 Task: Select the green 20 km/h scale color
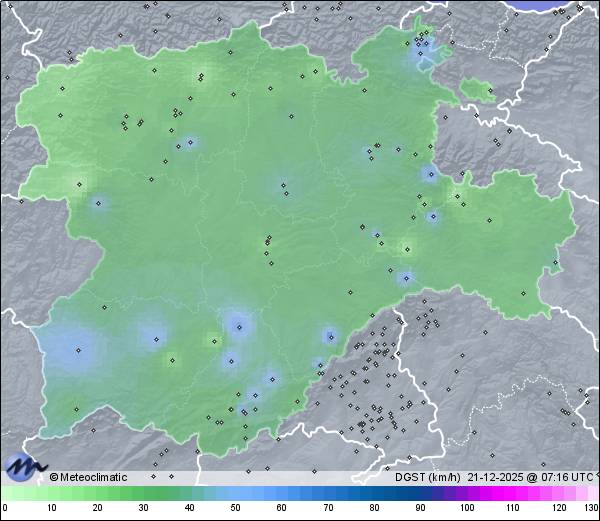[97, 494]
